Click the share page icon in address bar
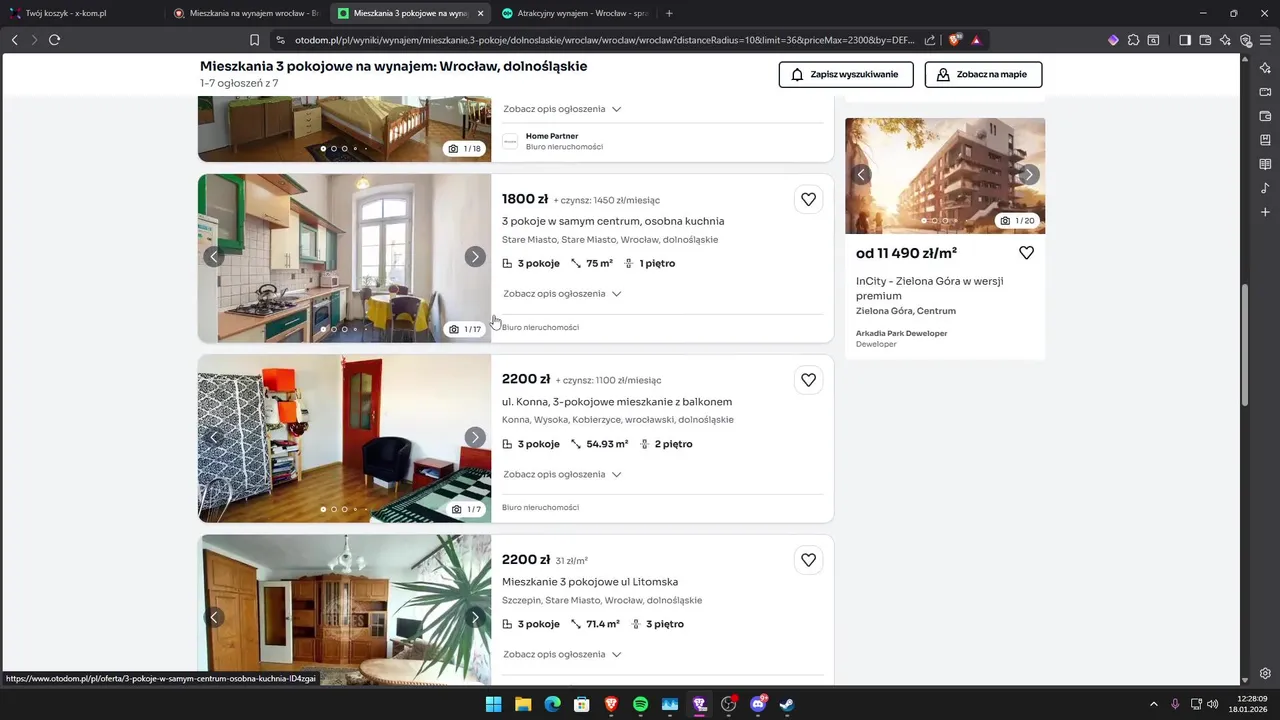 [x=930, y=40]
